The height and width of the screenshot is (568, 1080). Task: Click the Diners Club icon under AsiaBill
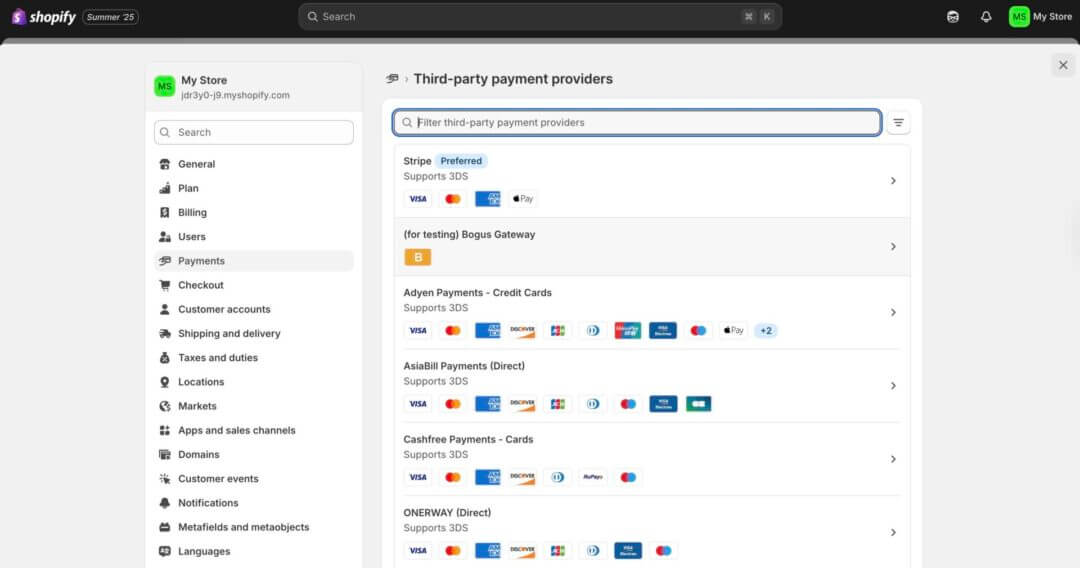coord(592,404)
